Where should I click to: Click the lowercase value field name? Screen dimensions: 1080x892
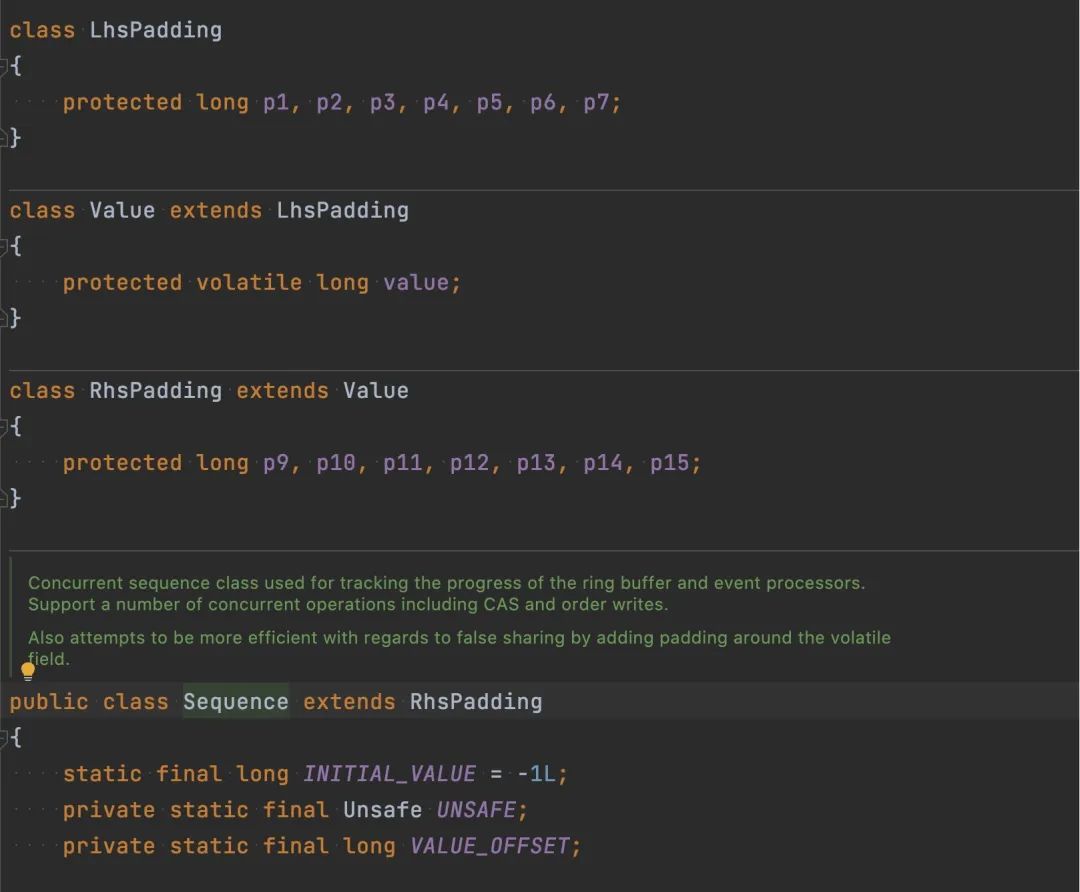pos(416,283)
